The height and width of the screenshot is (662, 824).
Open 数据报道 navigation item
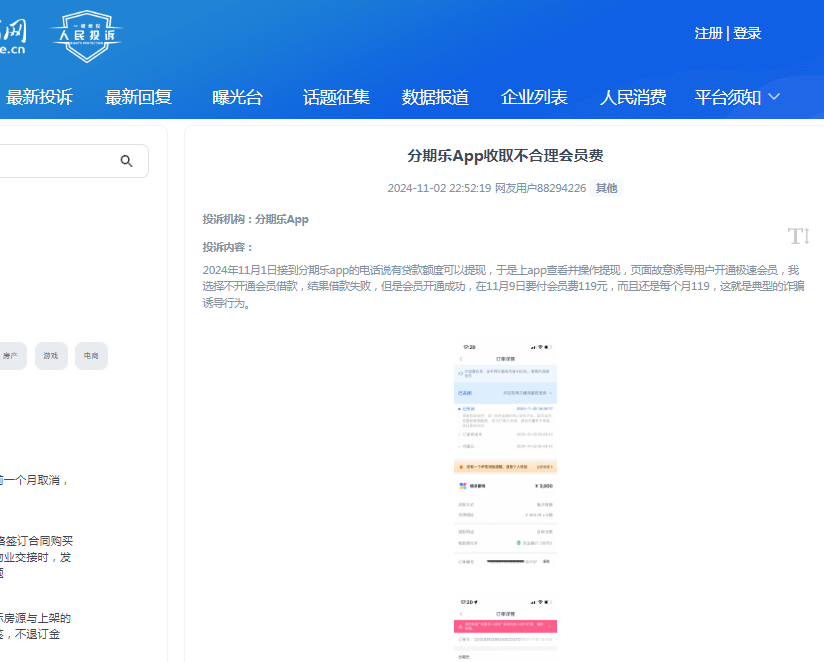tap(435, 97)
